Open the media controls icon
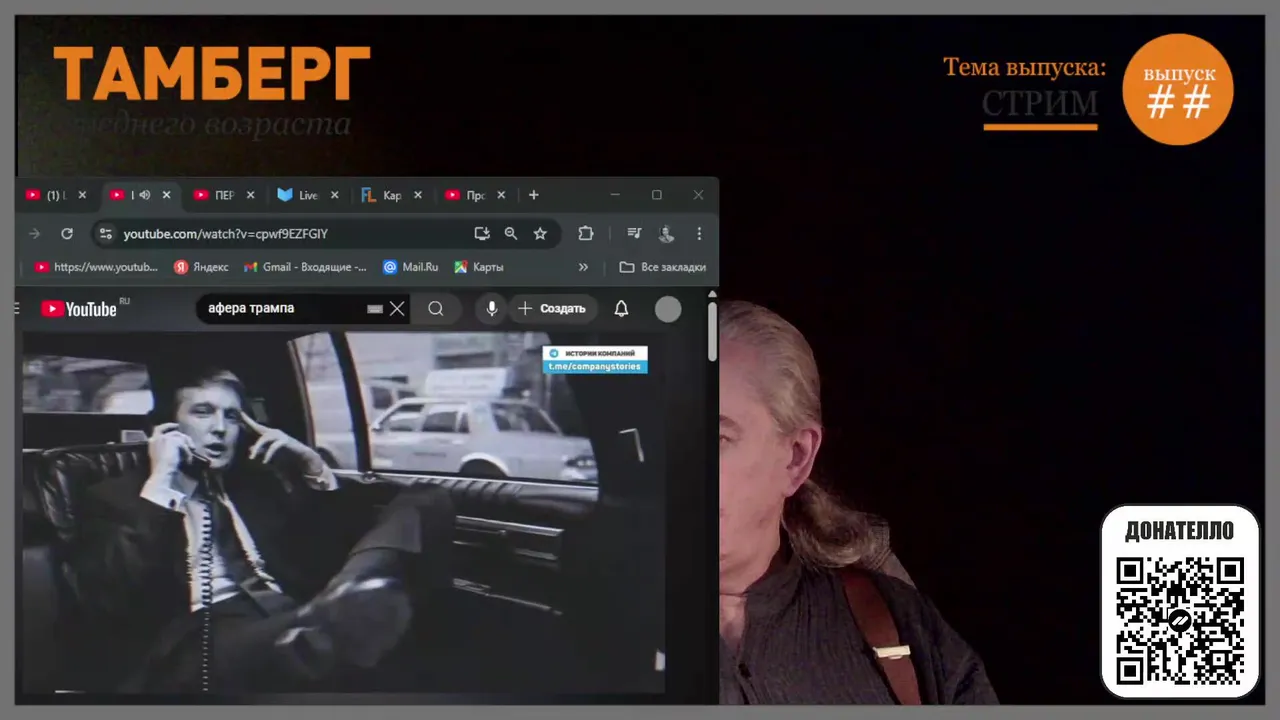The height and width of the screenshot is (720, 1280). pyautogui.click(x=634, y=233)
